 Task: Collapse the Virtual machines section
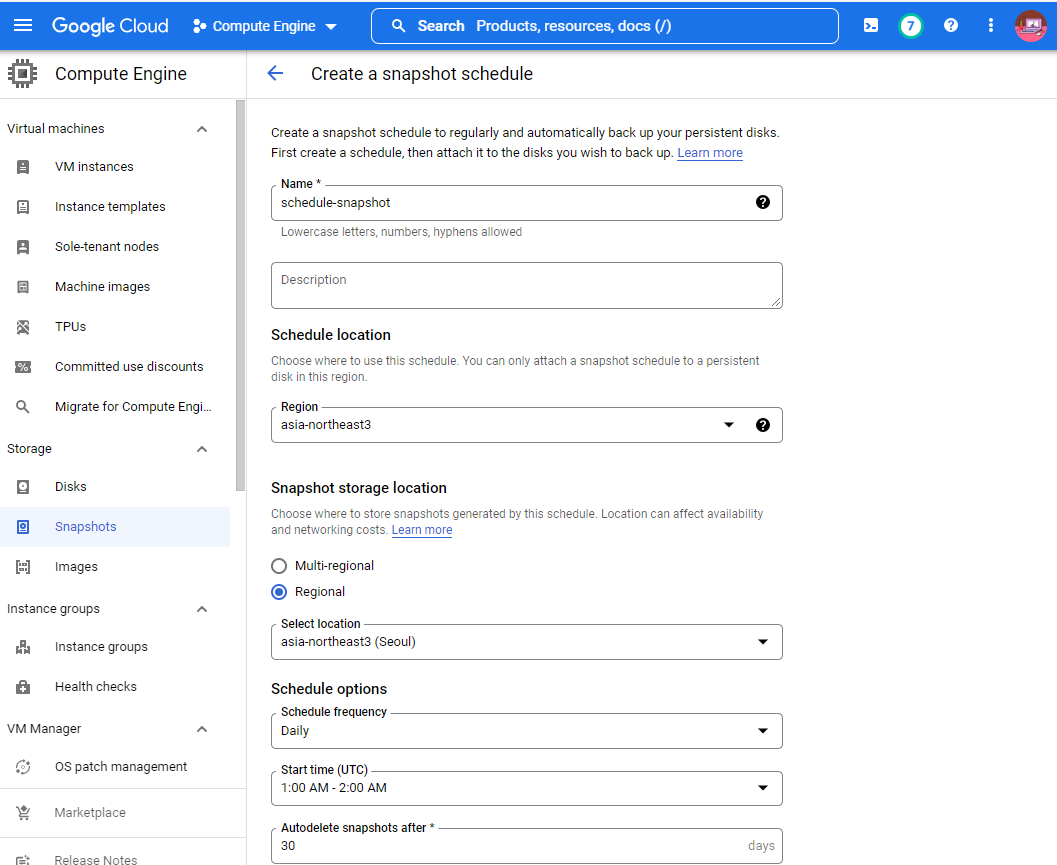(x=202, y=129)
